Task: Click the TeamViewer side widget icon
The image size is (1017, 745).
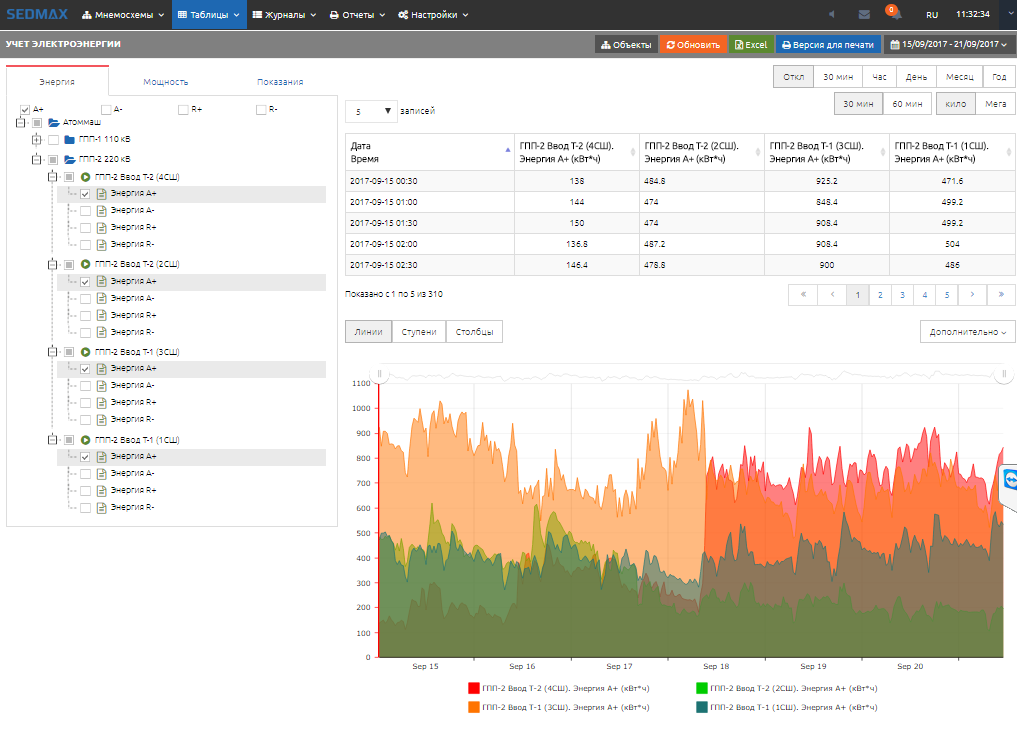Action: 1009,481
